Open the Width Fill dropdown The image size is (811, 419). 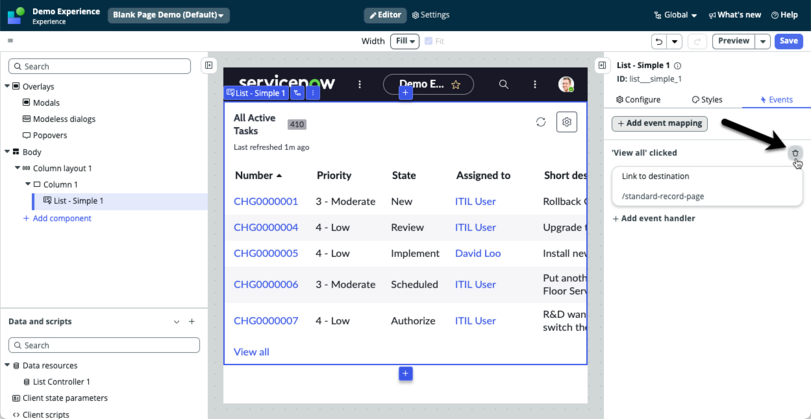[x=405, y=41]
